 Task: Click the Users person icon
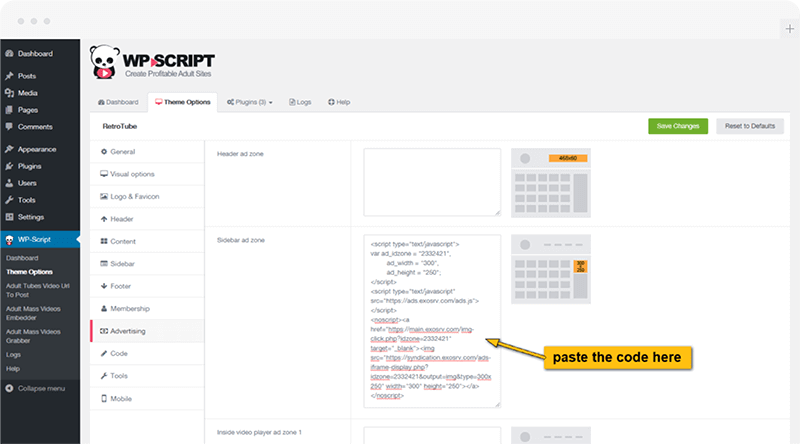point(9,183)
